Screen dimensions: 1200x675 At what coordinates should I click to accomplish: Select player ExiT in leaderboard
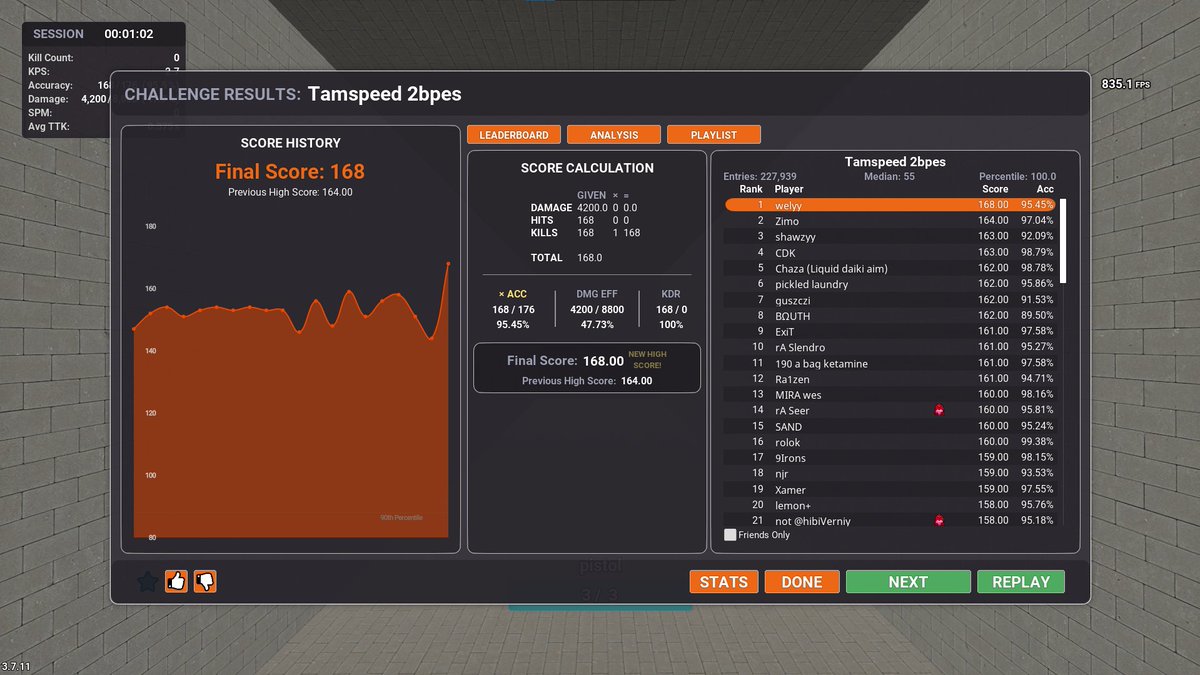pyautogui.click(x=891, y=331)
